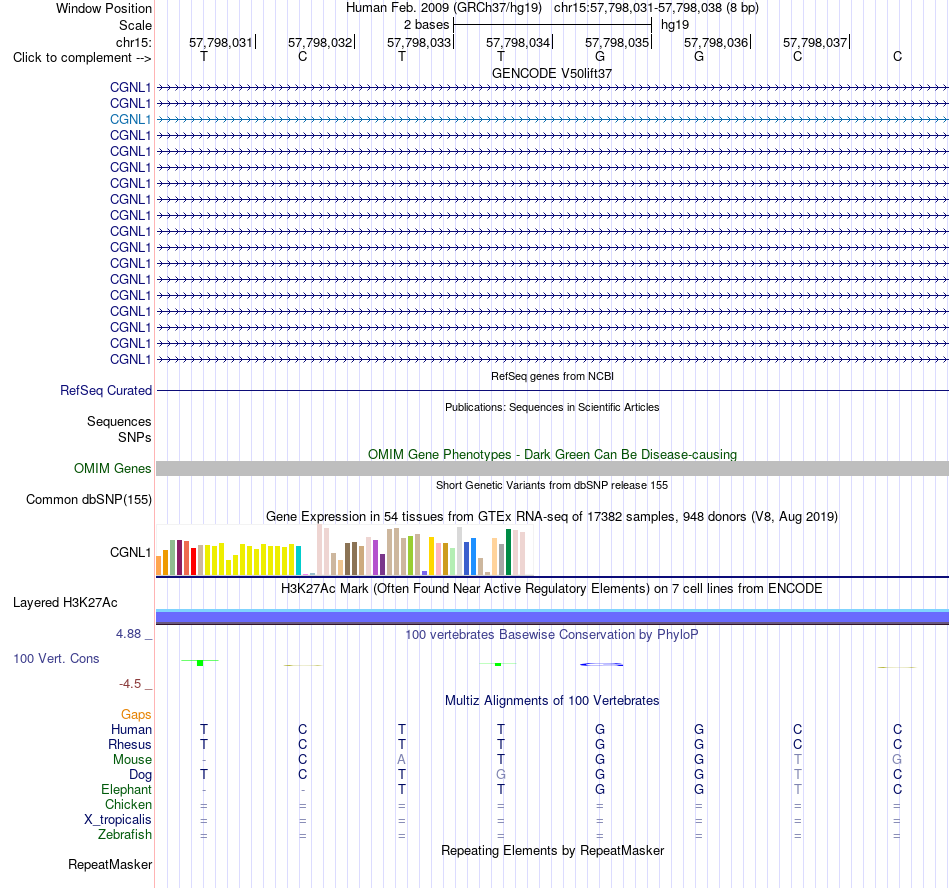Click the '2 bases' scale bar

click(x=552, y=25)
